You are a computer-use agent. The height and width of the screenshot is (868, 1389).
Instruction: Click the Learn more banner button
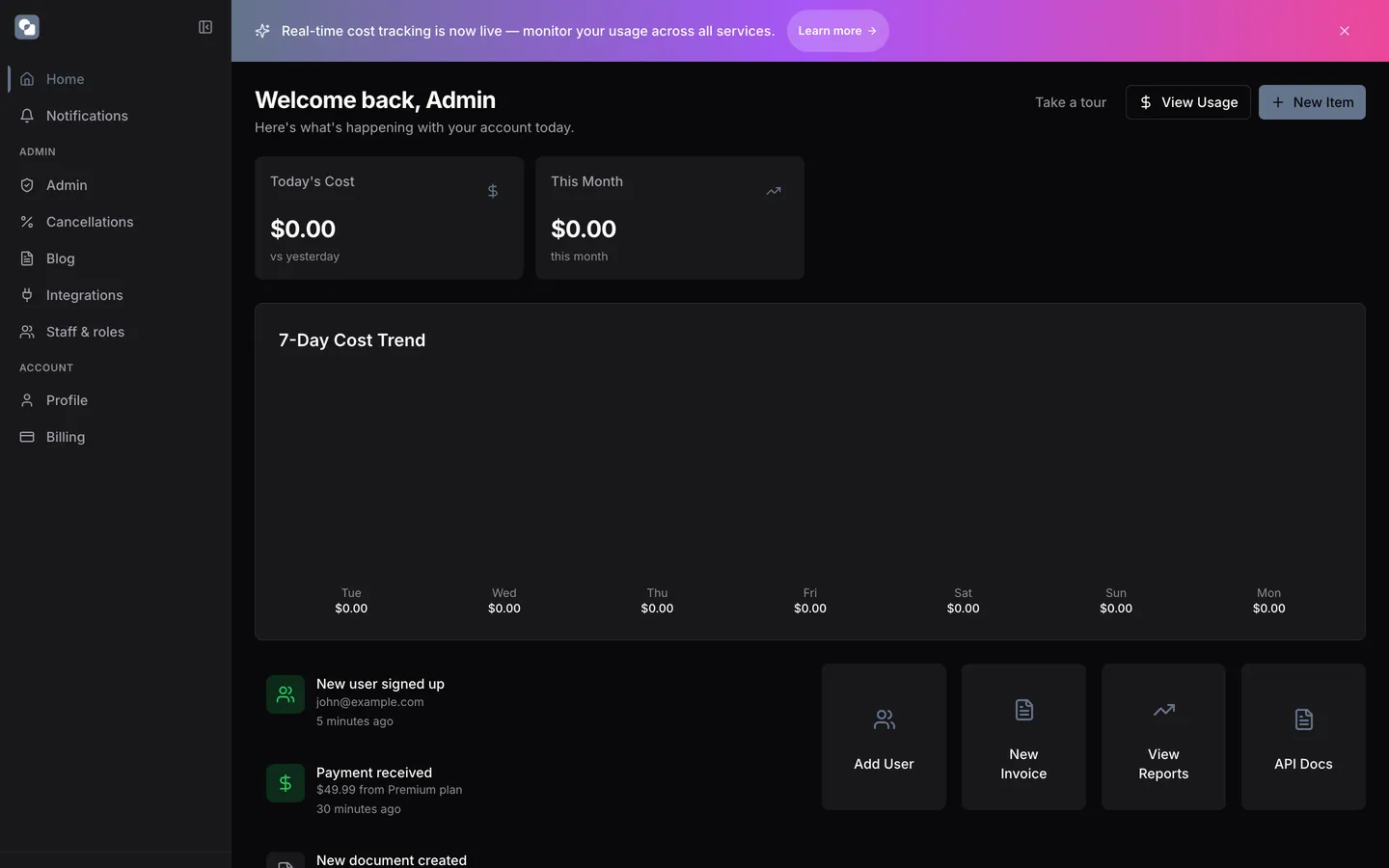point(837,31)
